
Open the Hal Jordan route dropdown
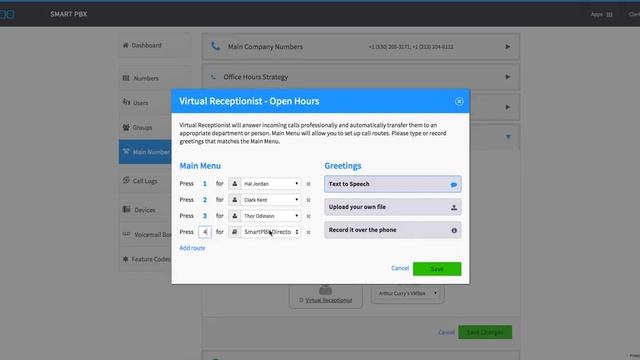[x=271, y=184]
